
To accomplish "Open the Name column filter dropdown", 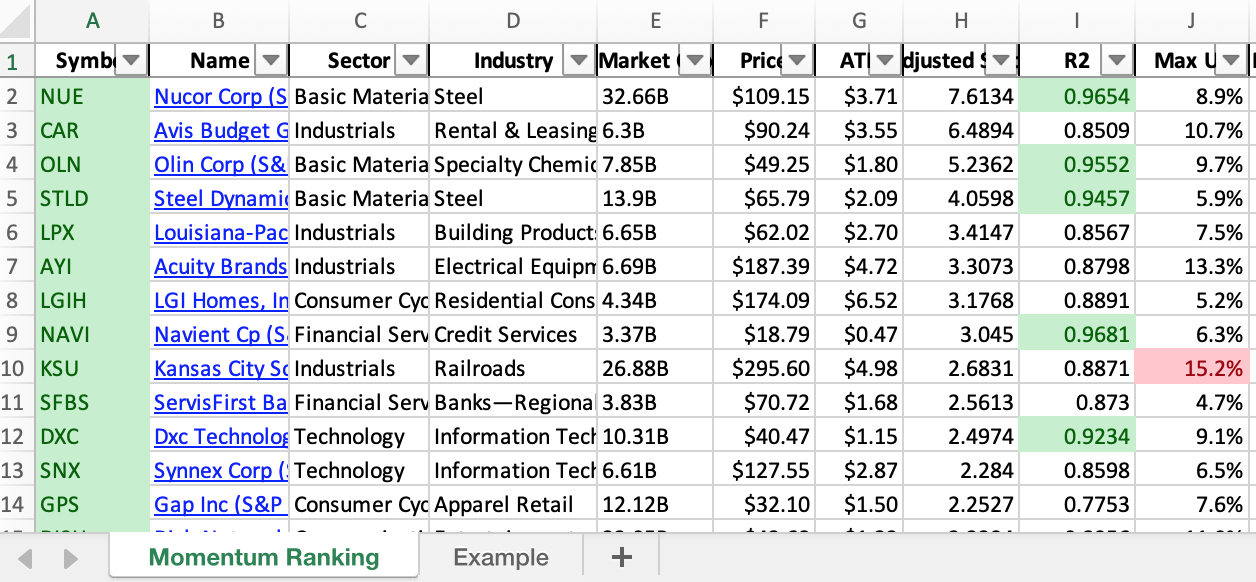I will pyautogui.click(x=271, y=61).
